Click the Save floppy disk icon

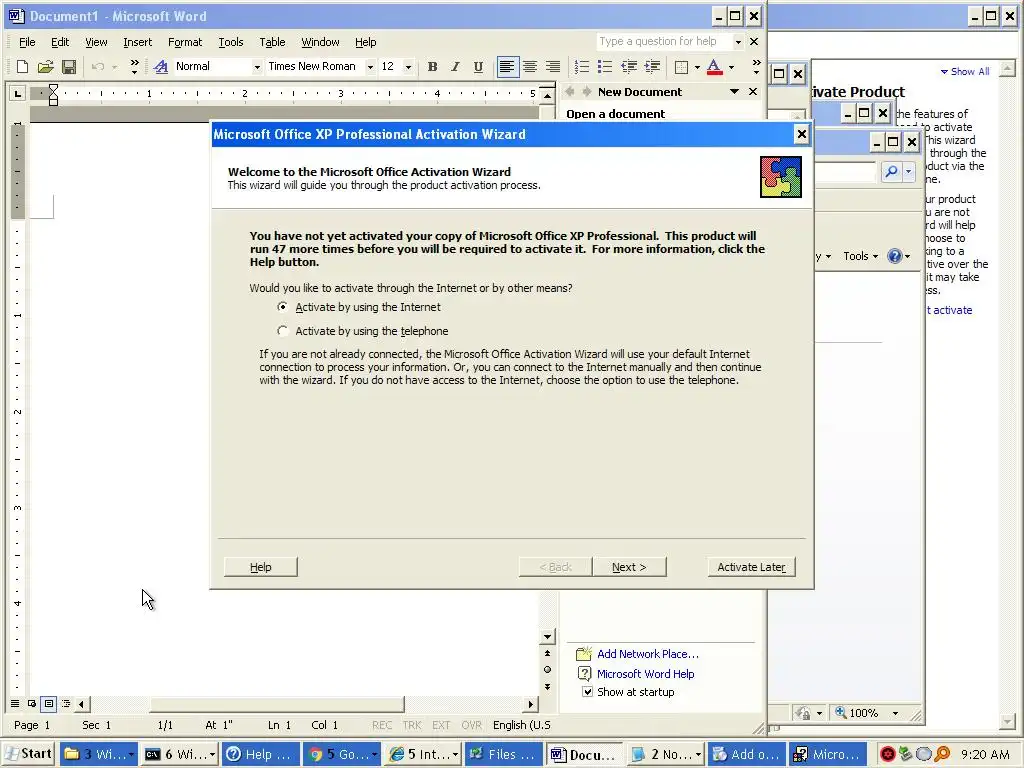pyautogui.click(x=69, y=67)
